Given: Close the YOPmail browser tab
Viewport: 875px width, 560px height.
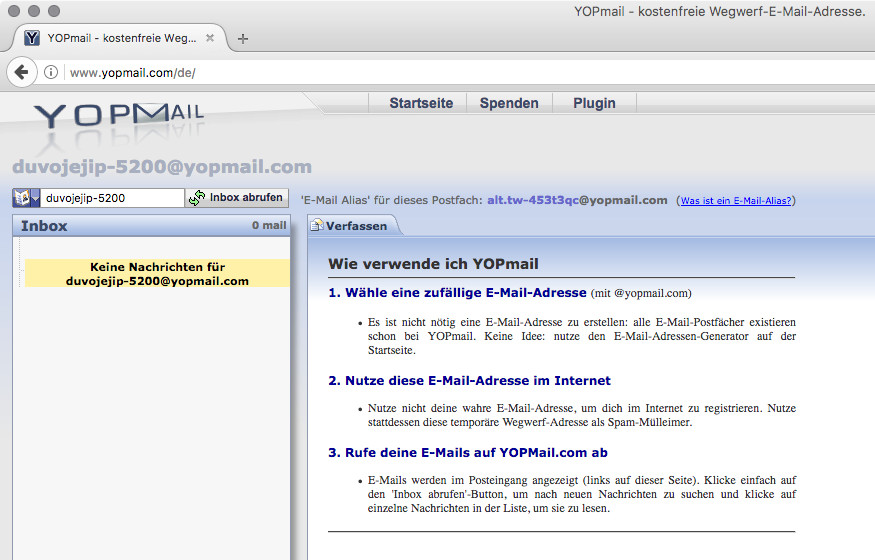Looking at the screenshot, I should (x=210, y=38).
